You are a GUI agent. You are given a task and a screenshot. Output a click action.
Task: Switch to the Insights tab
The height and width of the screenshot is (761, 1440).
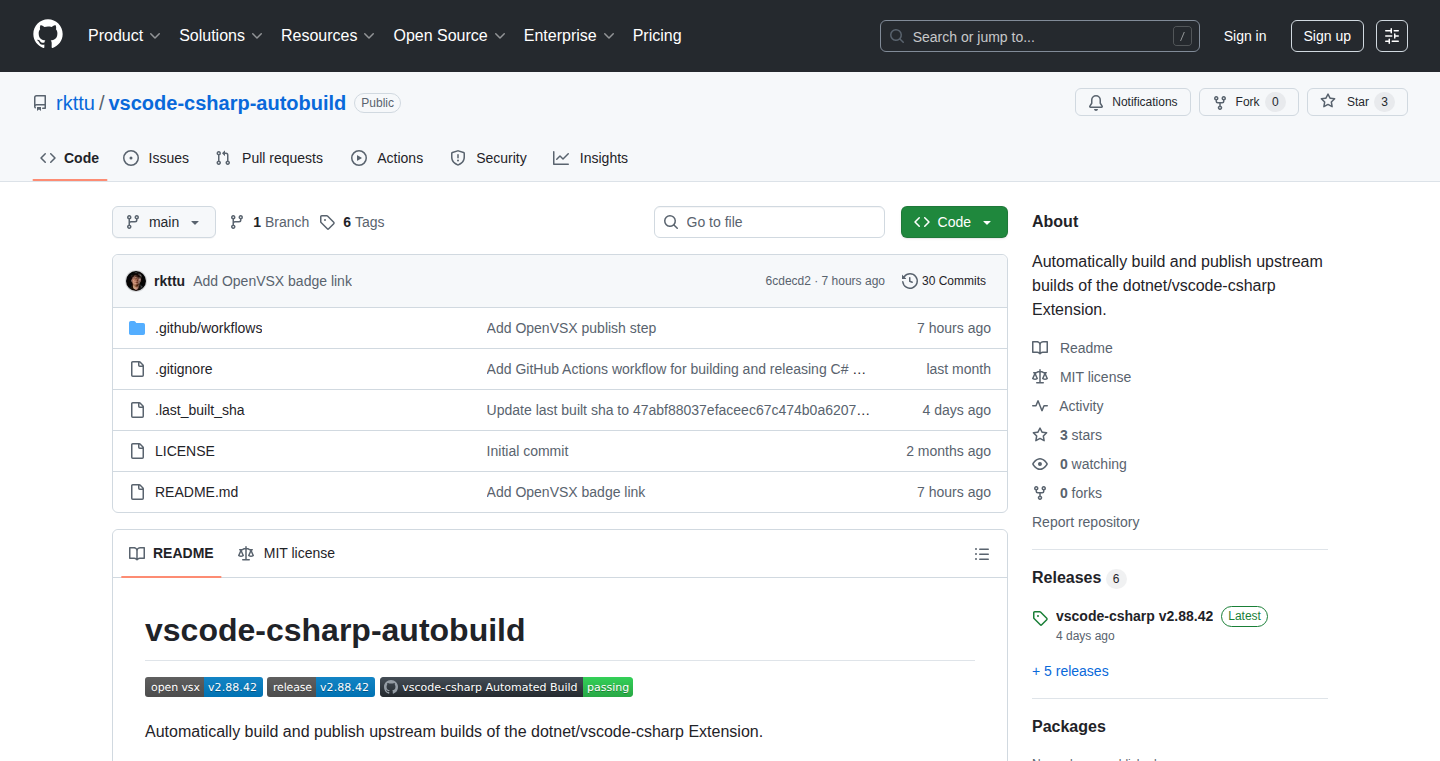coord(591,158)
